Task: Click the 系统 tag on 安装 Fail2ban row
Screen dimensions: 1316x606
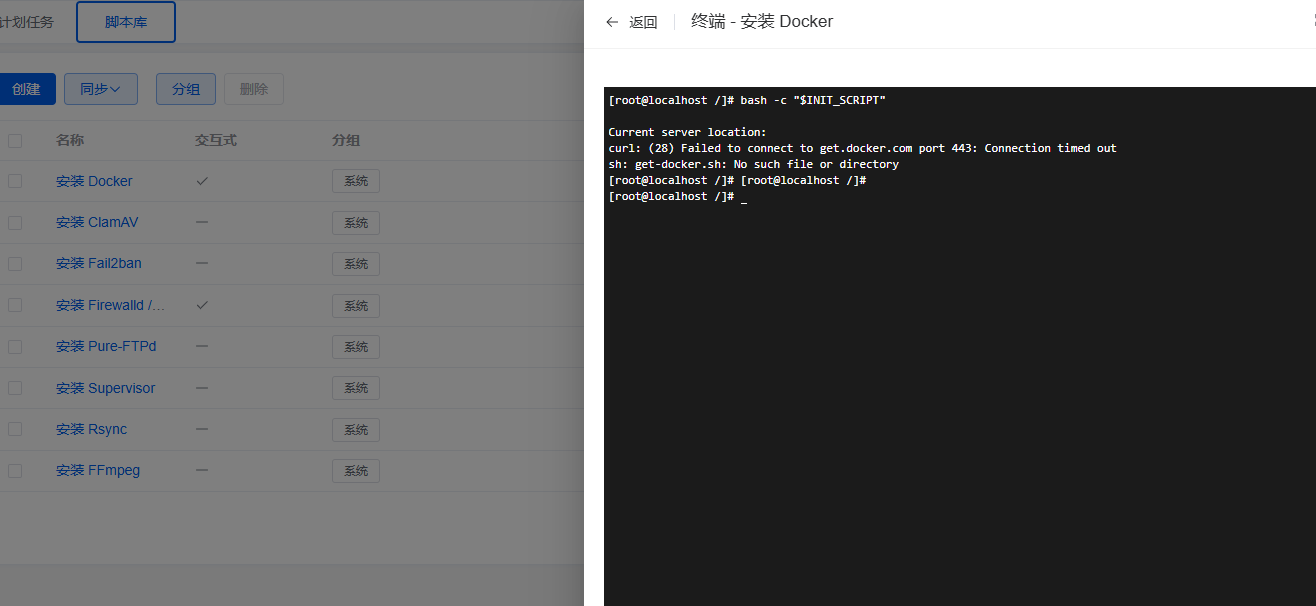Action: click(x=356, y=264)
